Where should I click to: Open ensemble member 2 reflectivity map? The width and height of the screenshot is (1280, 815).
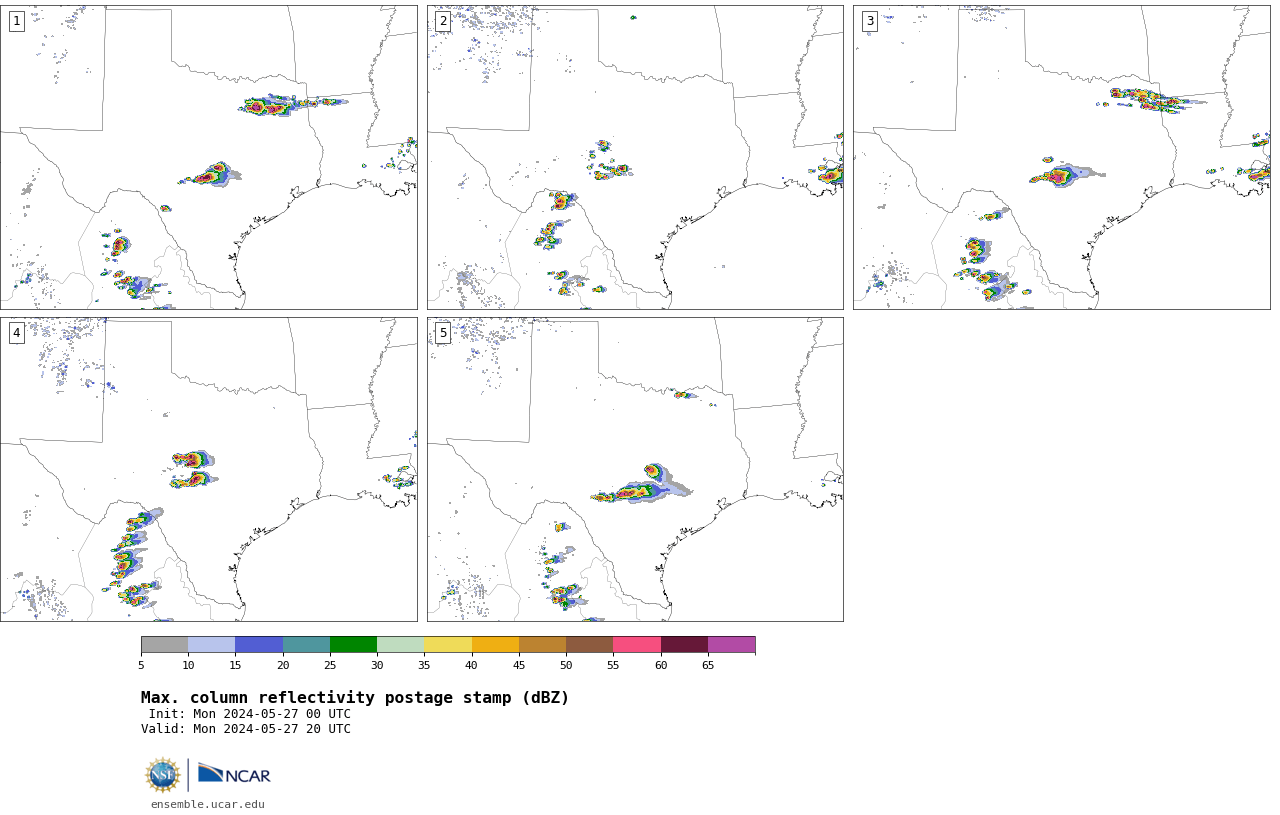coord(635,157)
